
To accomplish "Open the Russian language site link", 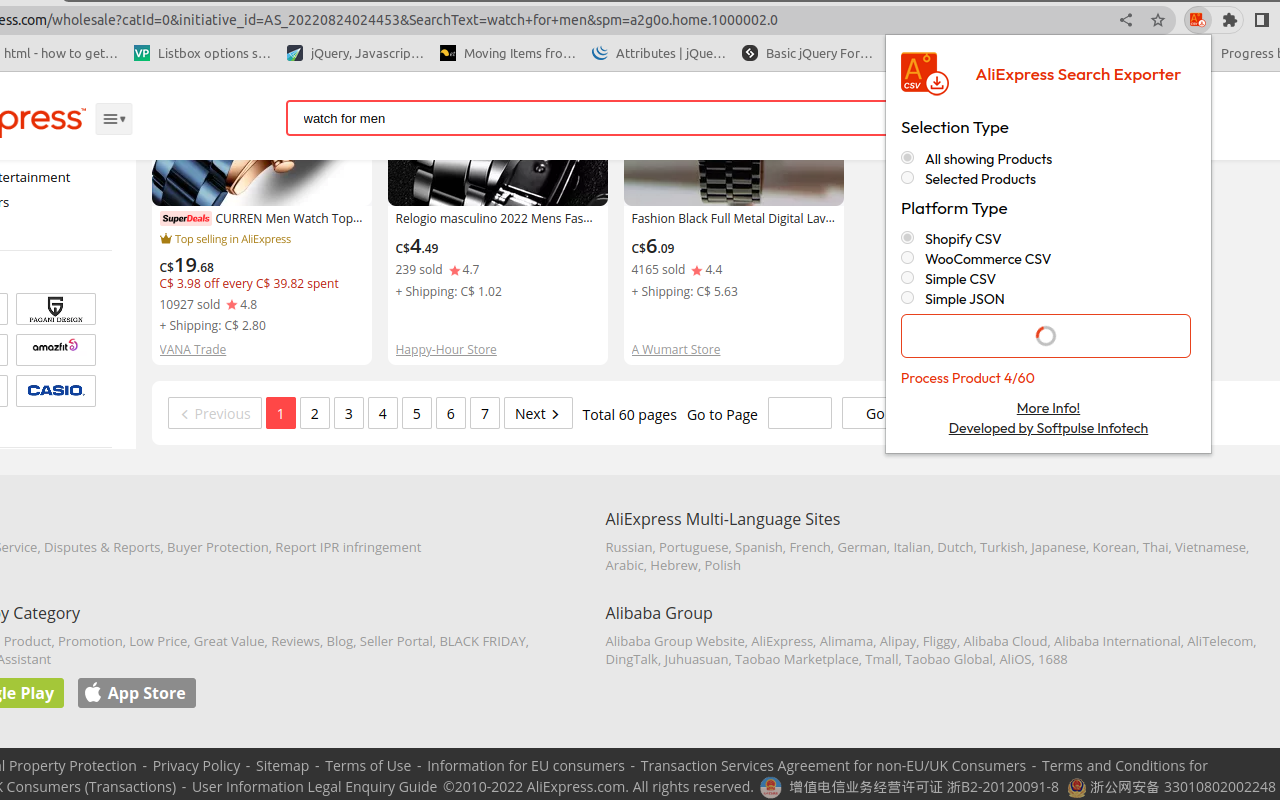I will click(x=628, y=547).
